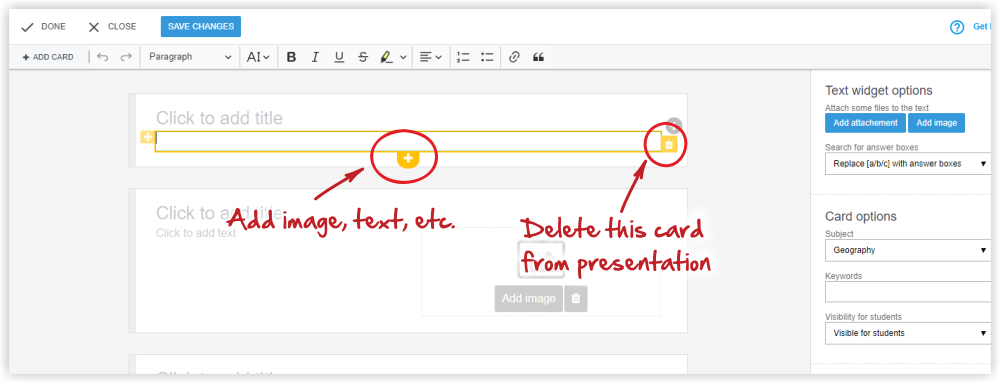Click the yellow move handle of text widget
1000x383 pixels.
[x=147, y=137]
